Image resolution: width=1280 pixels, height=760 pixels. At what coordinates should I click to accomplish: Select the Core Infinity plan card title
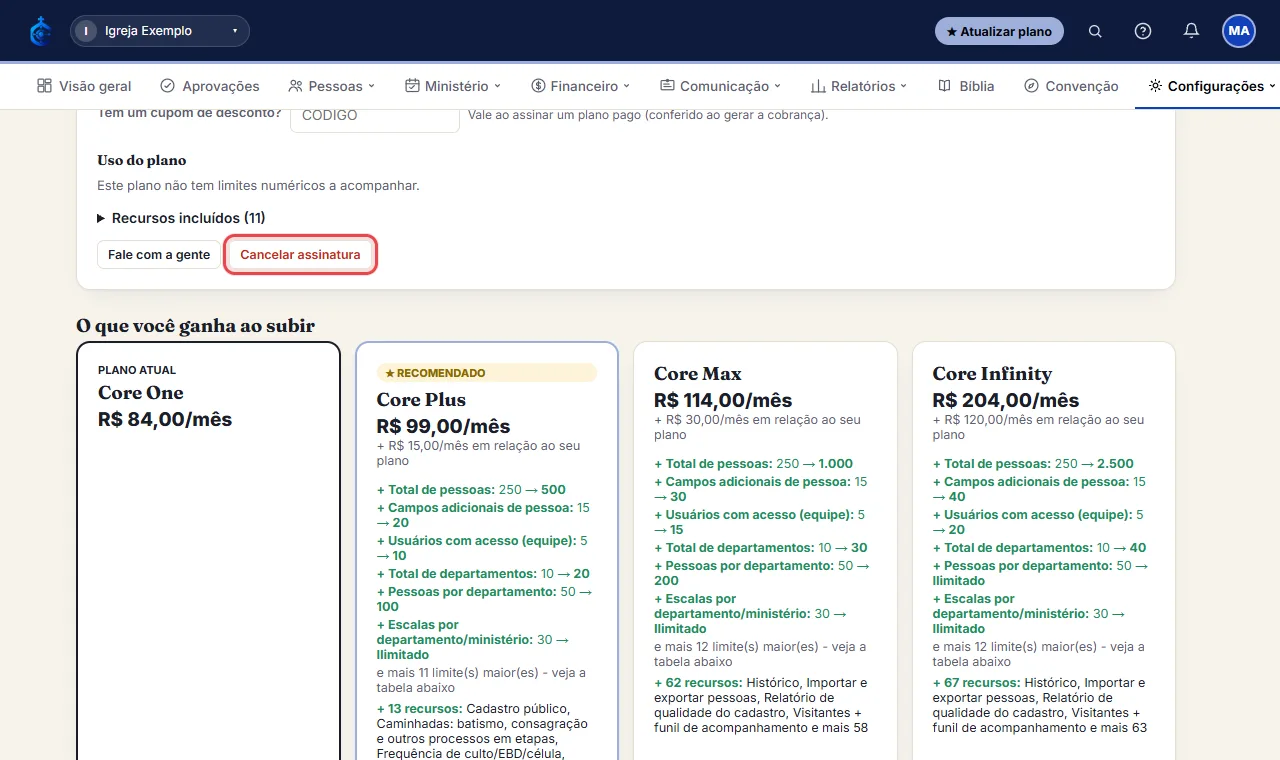(992, 374)
